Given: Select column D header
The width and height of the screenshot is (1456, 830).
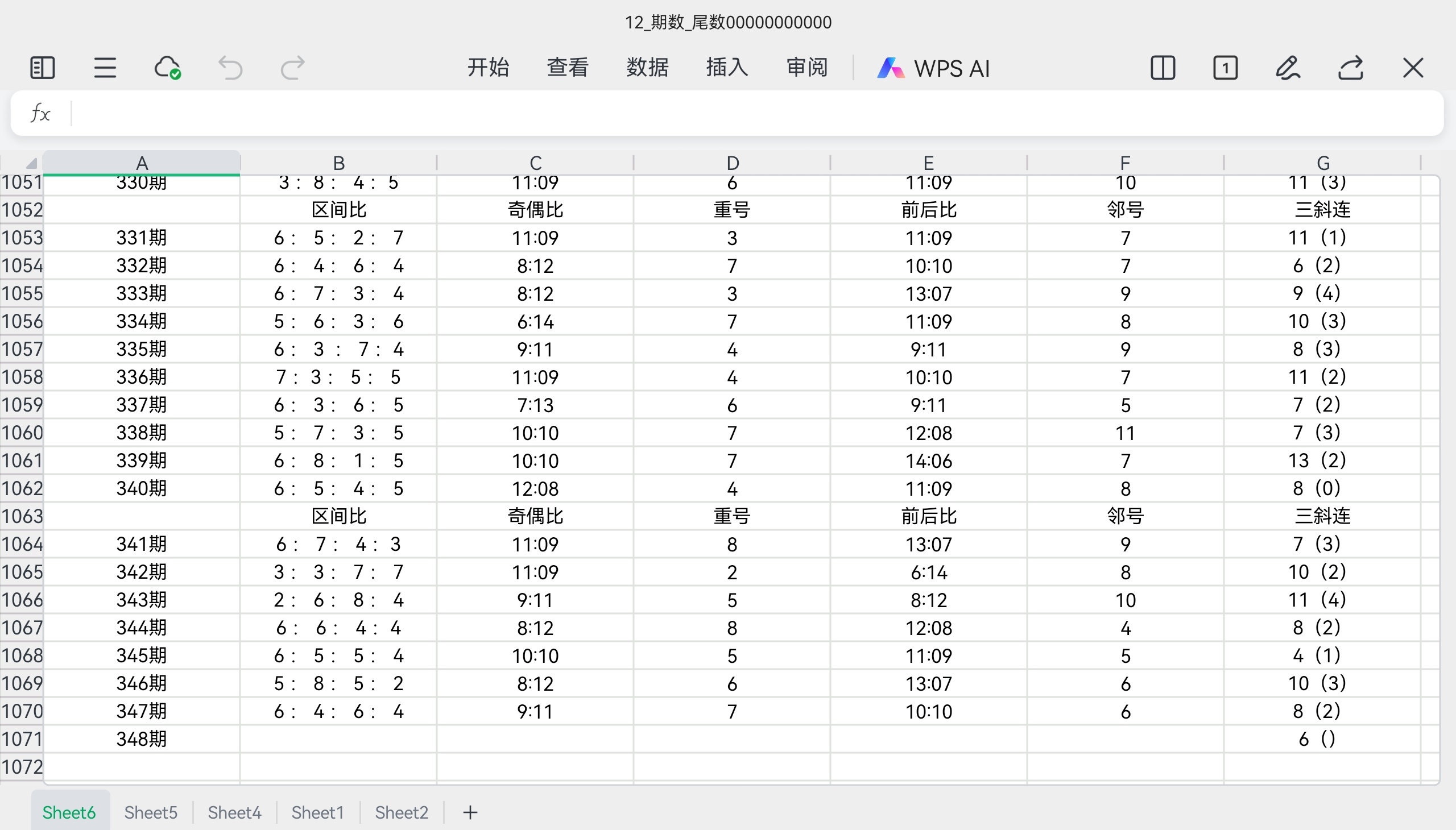Looking at the screenshot, I should pyautogui.click(x=733, y=163).
